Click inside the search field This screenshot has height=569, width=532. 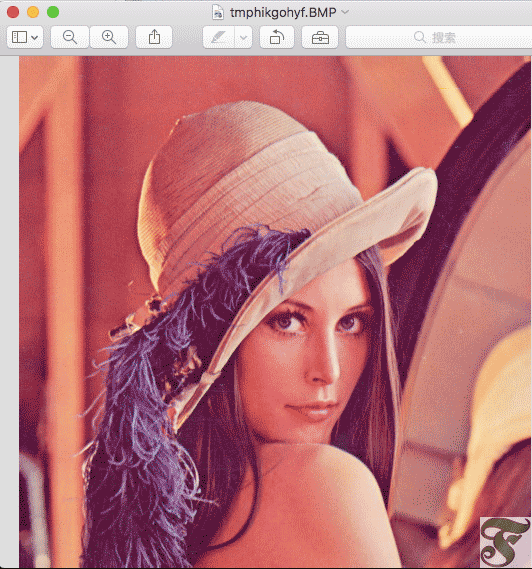pyautogui.click(x=439, y=37)
